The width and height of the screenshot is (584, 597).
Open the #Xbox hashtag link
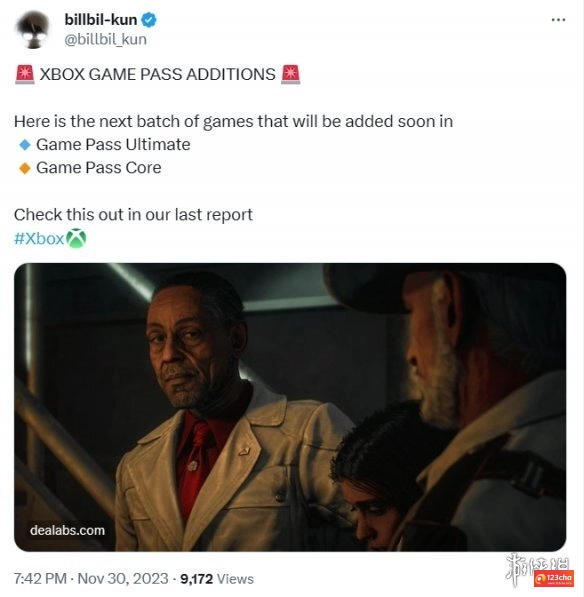(39, 239)
